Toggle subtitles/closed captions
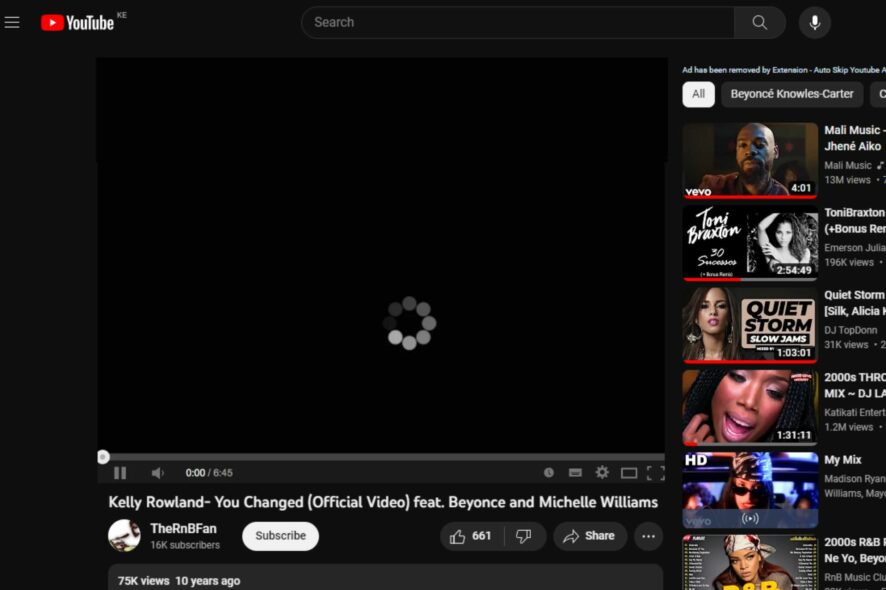The height and width of the screenshot is (590, 886). point(575,473)
